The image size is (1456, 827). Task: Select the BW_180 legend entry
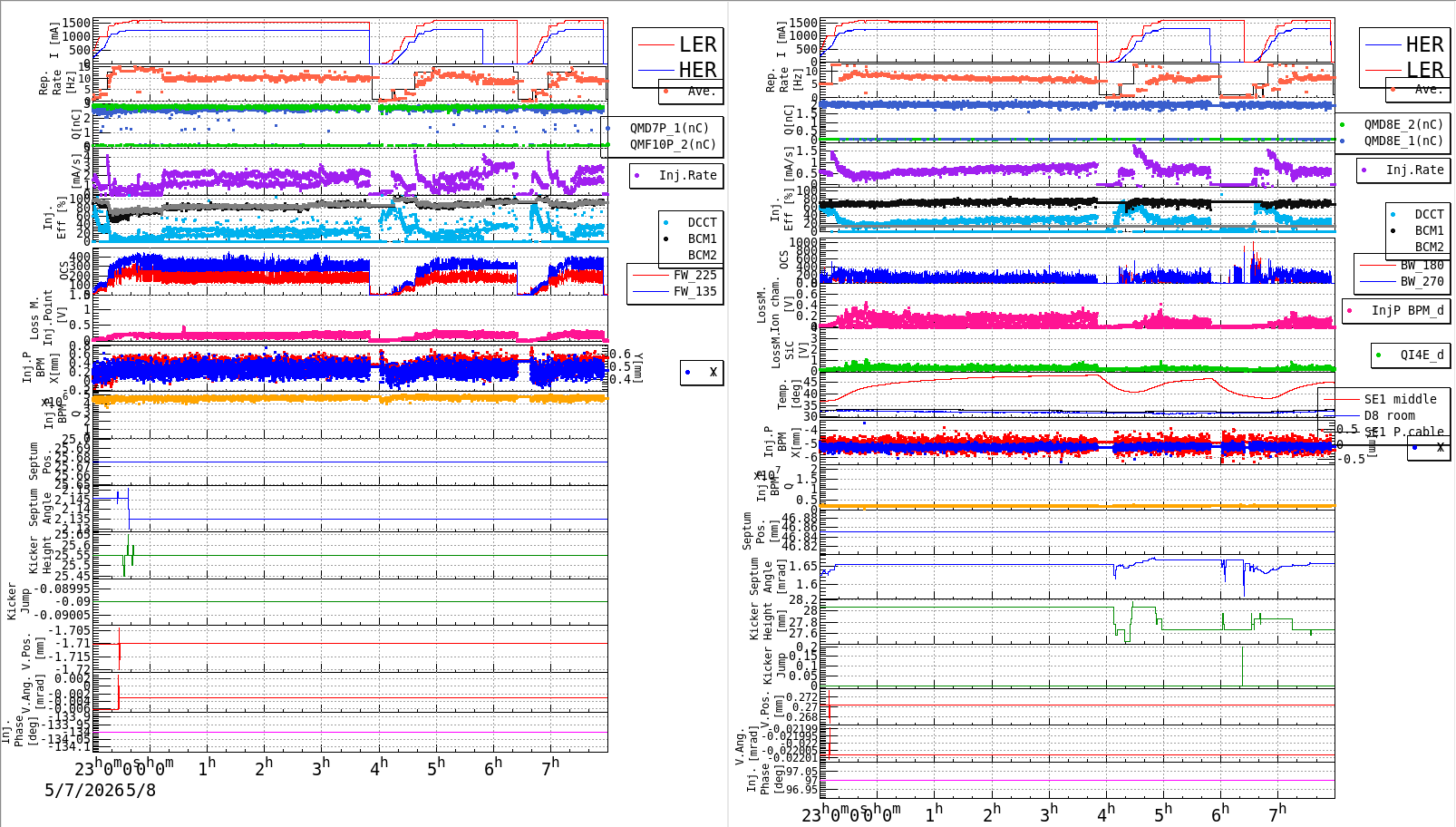click(1422, 265)
